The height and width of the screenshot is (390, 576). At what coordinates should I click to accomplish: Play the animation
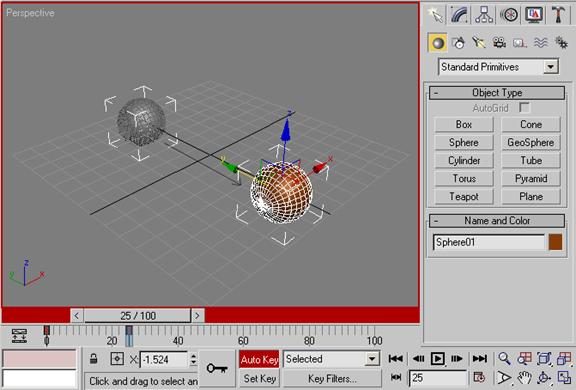click(x=438, y=358)
